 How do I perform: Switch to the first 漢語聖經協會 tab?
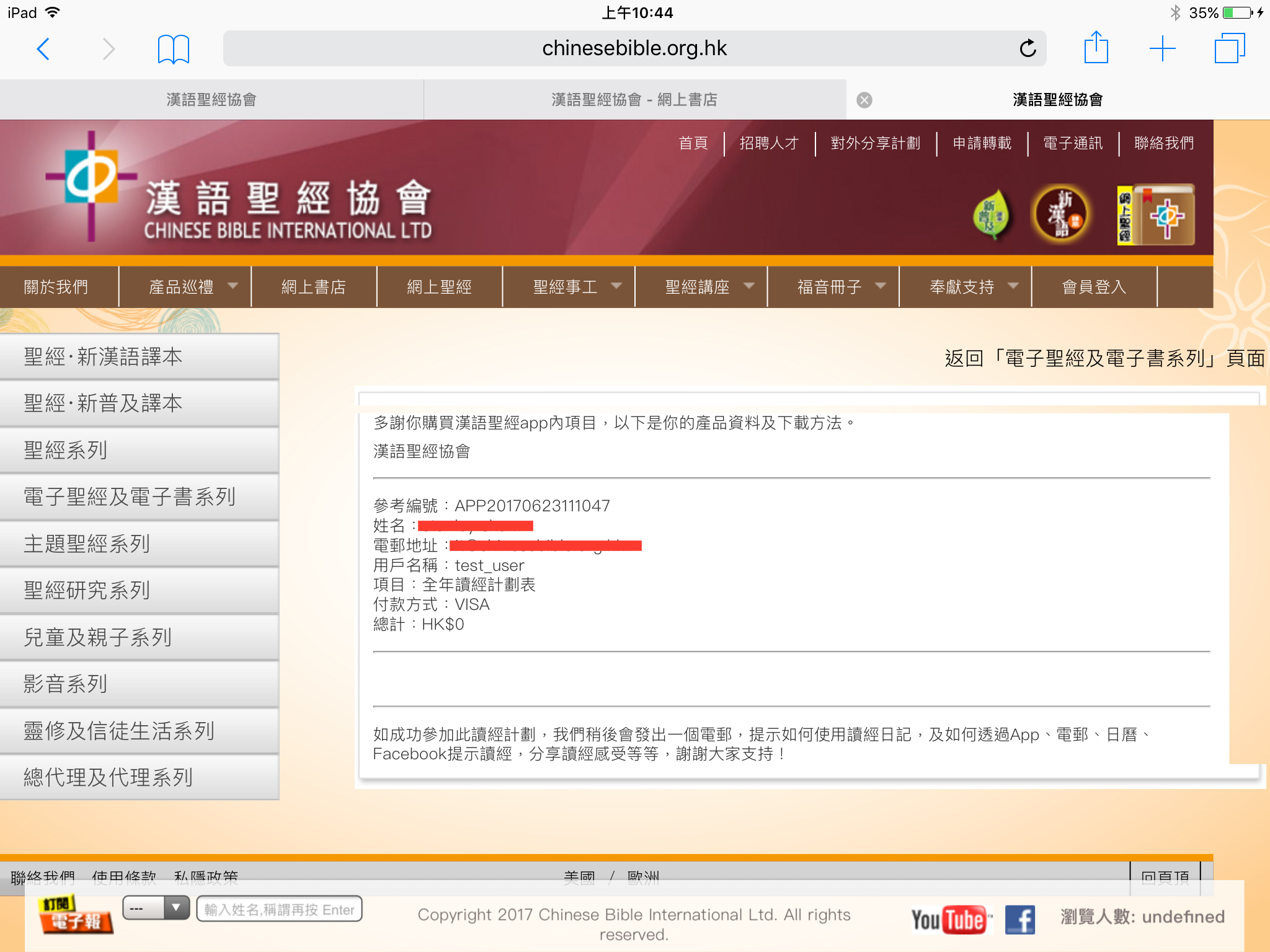pyautogui.click(x=211, y=100)
